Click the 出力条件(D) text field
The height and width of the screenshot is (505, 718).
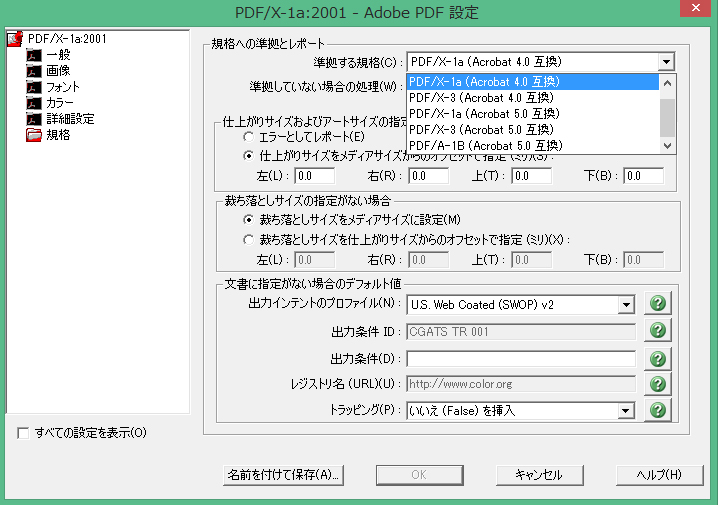(x=521, y=359)
